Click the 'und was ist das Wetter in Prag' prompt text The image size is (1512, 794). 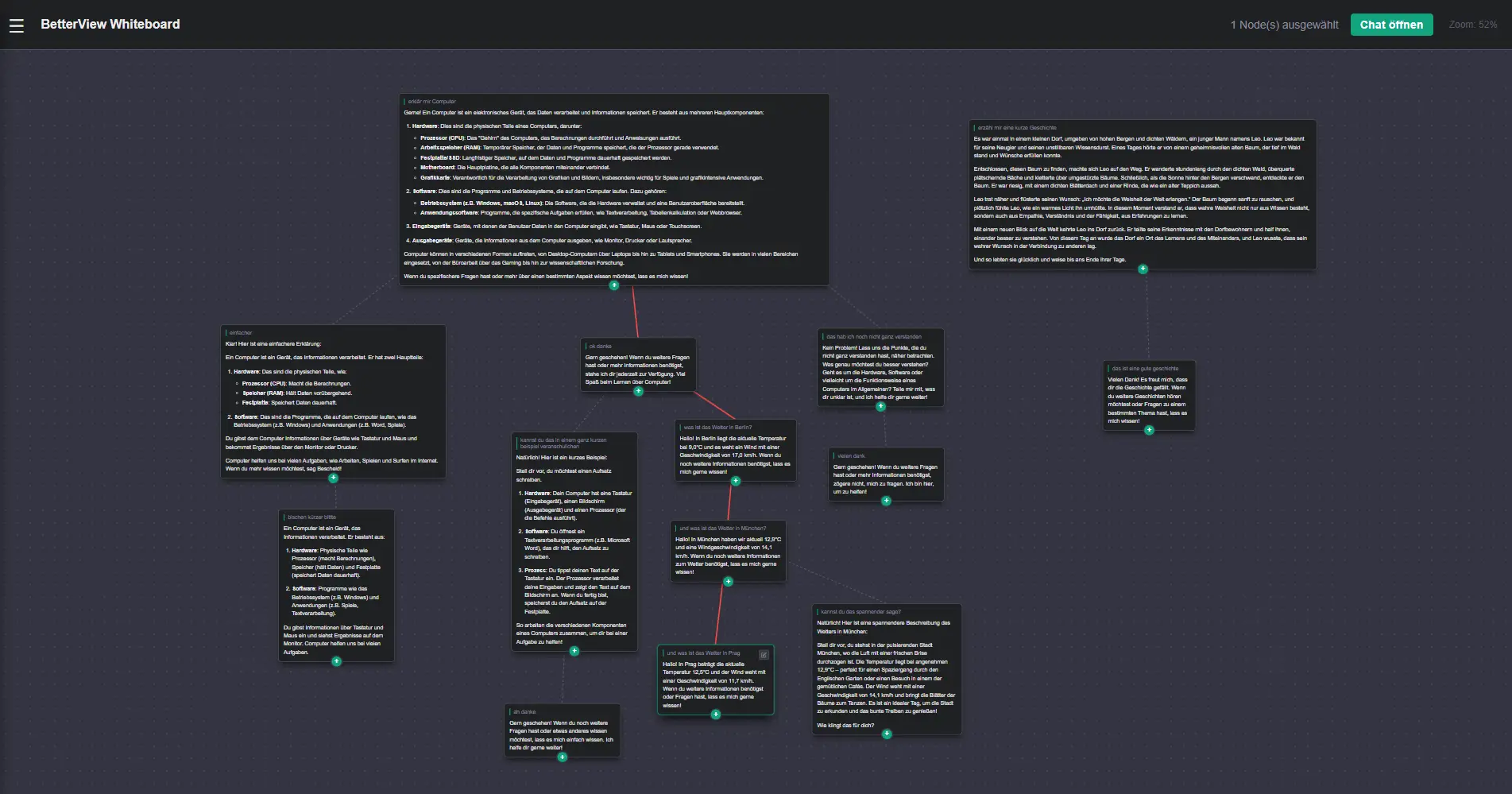(x=703, y=653)
